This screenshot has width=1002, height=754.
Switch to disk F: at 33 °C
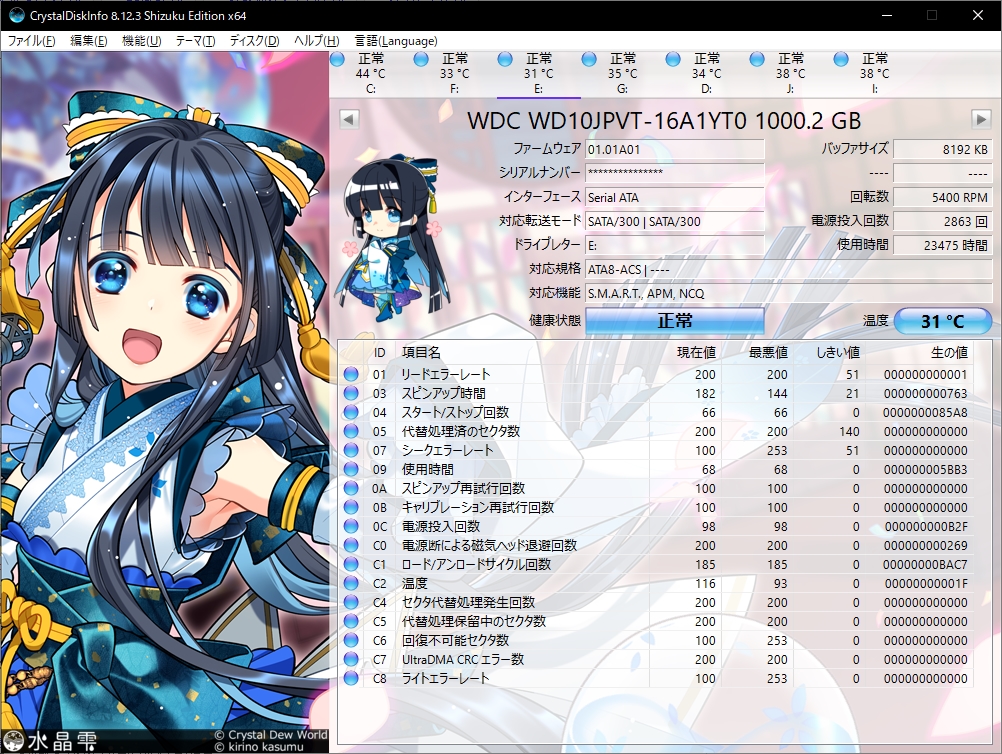pos(454,73)
